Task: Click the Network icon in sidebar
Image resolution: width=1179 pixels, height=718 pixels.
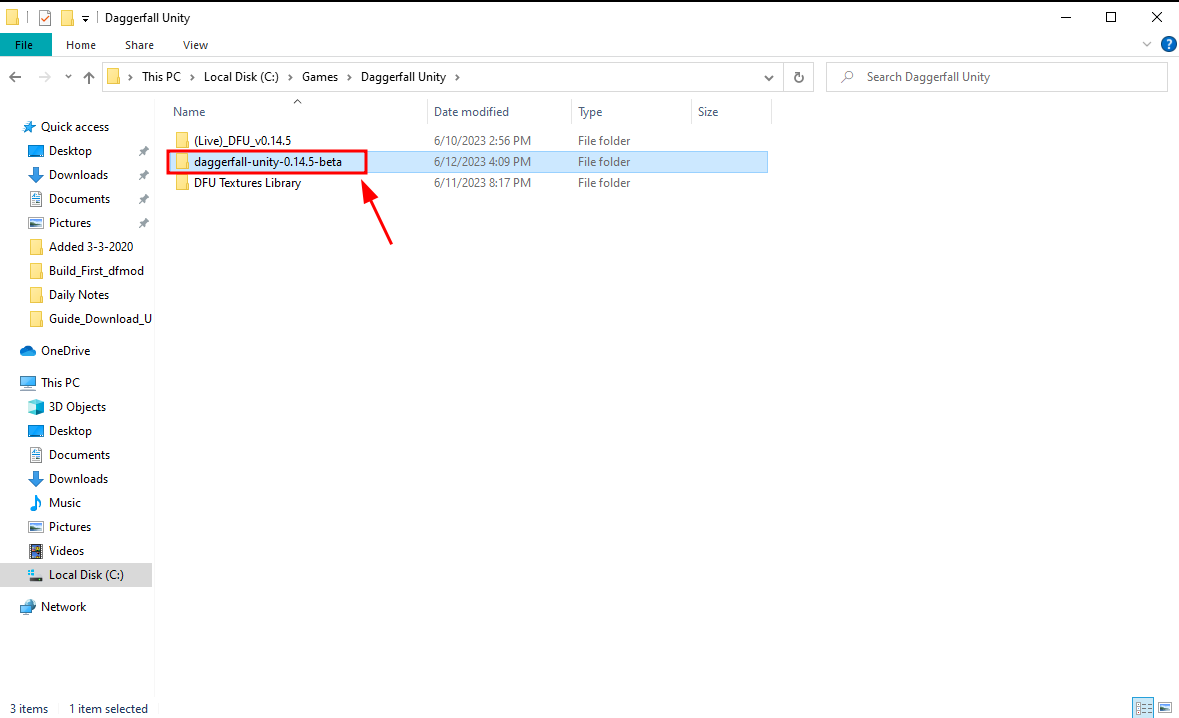Action: (x=28, y=607)
